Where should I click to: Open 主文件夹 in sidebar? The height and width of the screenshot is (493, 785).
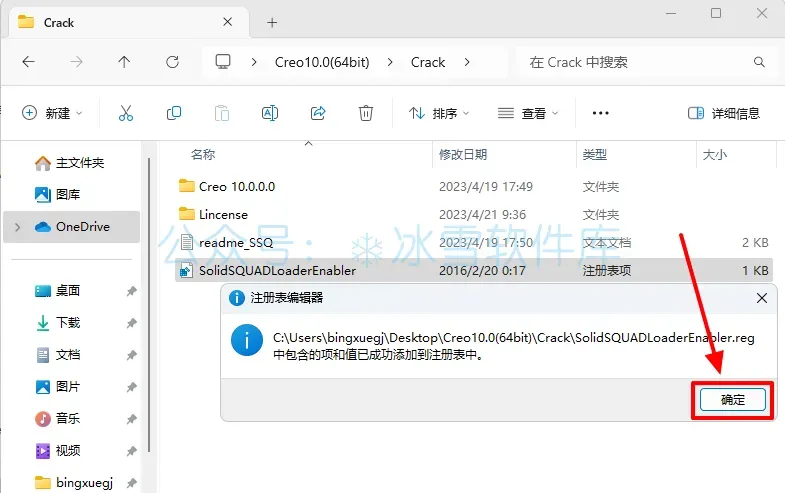coord(70,163)
